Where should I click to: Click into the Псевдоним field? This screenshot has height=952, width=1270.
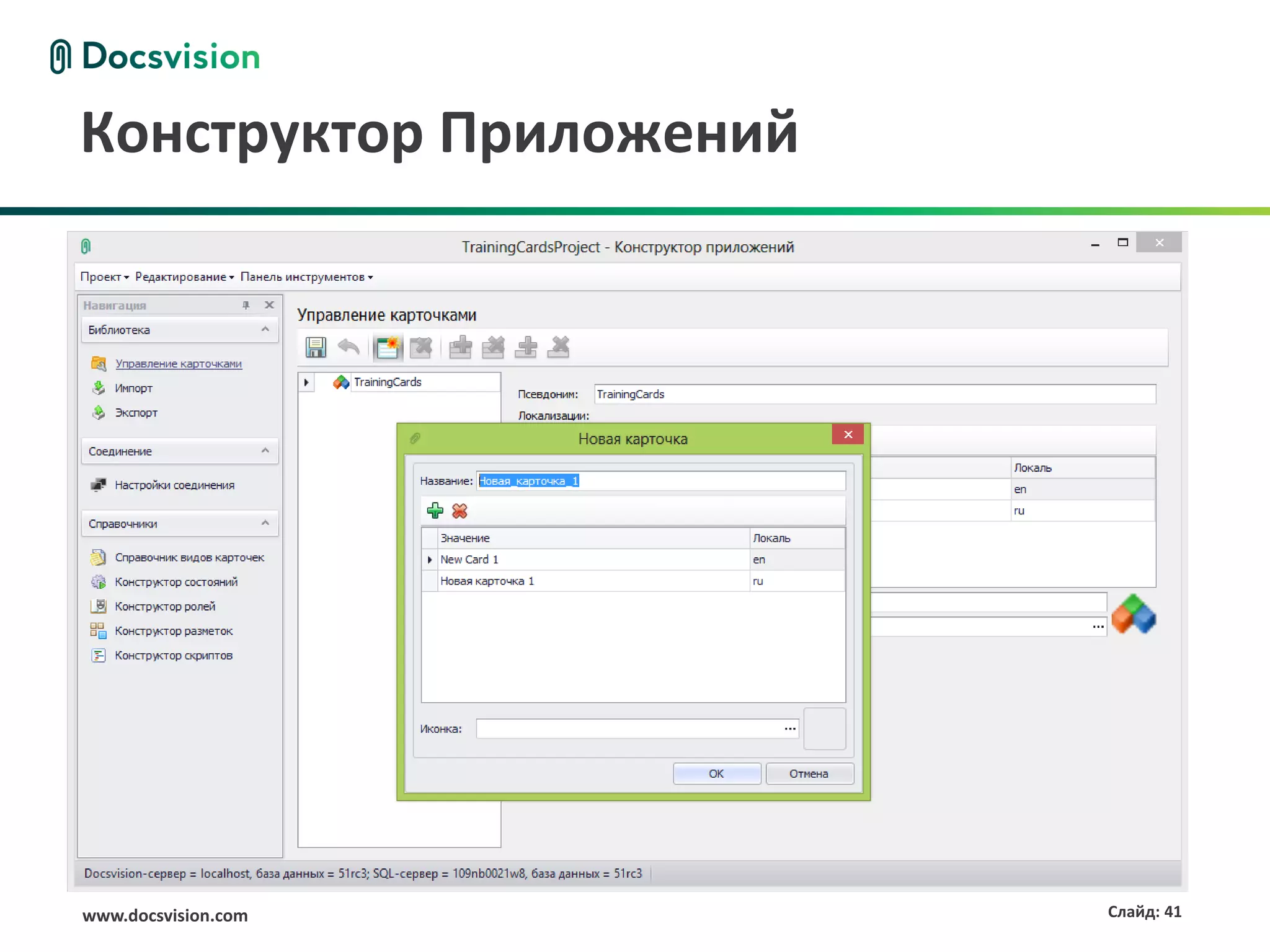pos(875,394)
